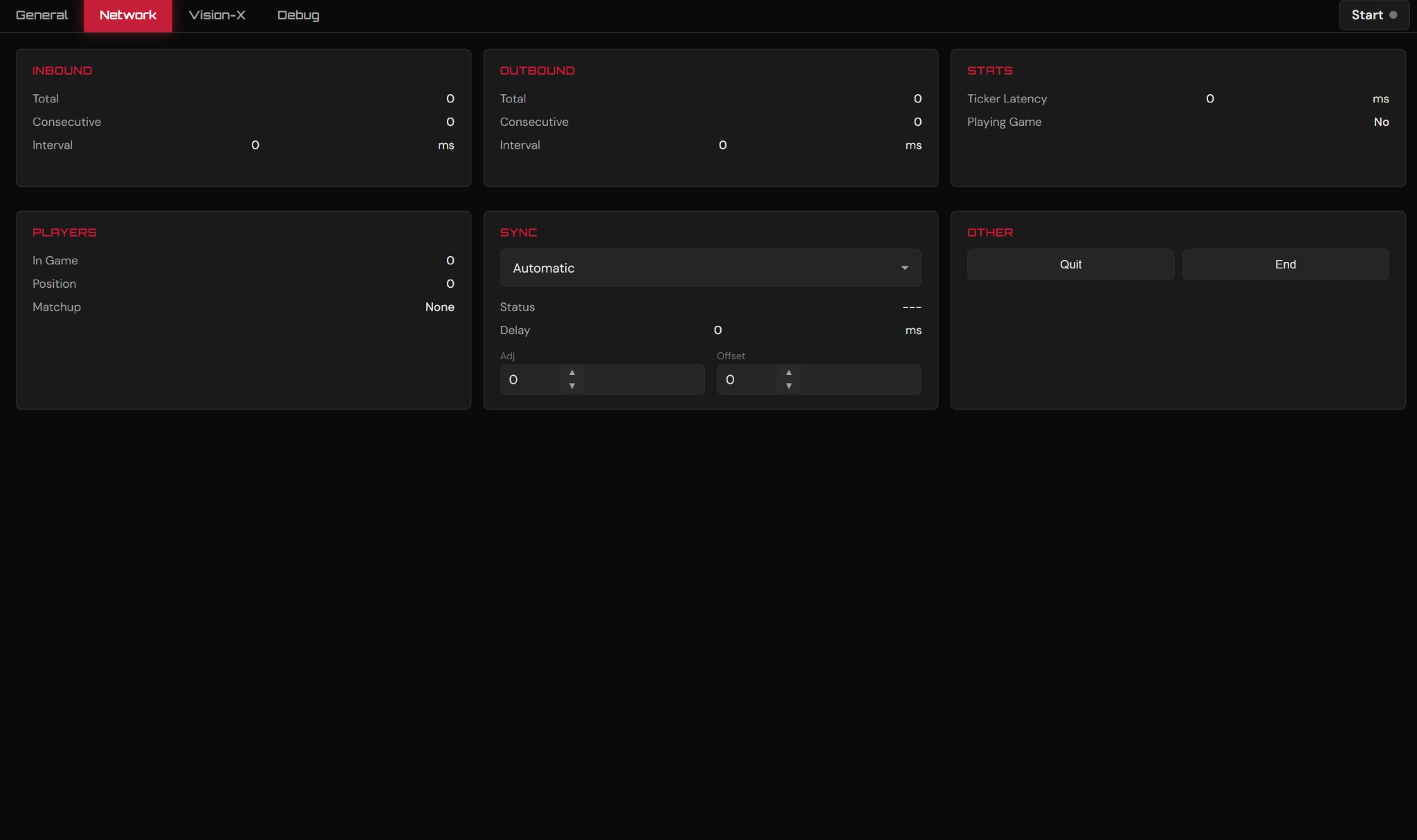The image size is (1417, 840).
Task: Open the Sync mode dropdown chevron
Action: [904, 268]
